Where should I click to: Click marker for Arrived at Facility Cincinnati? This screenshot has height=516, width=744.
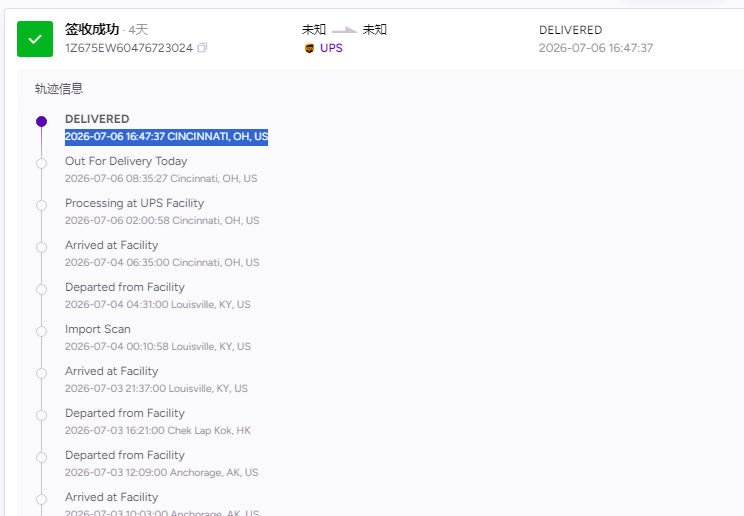pyautogui.click(x=42, y=247)
